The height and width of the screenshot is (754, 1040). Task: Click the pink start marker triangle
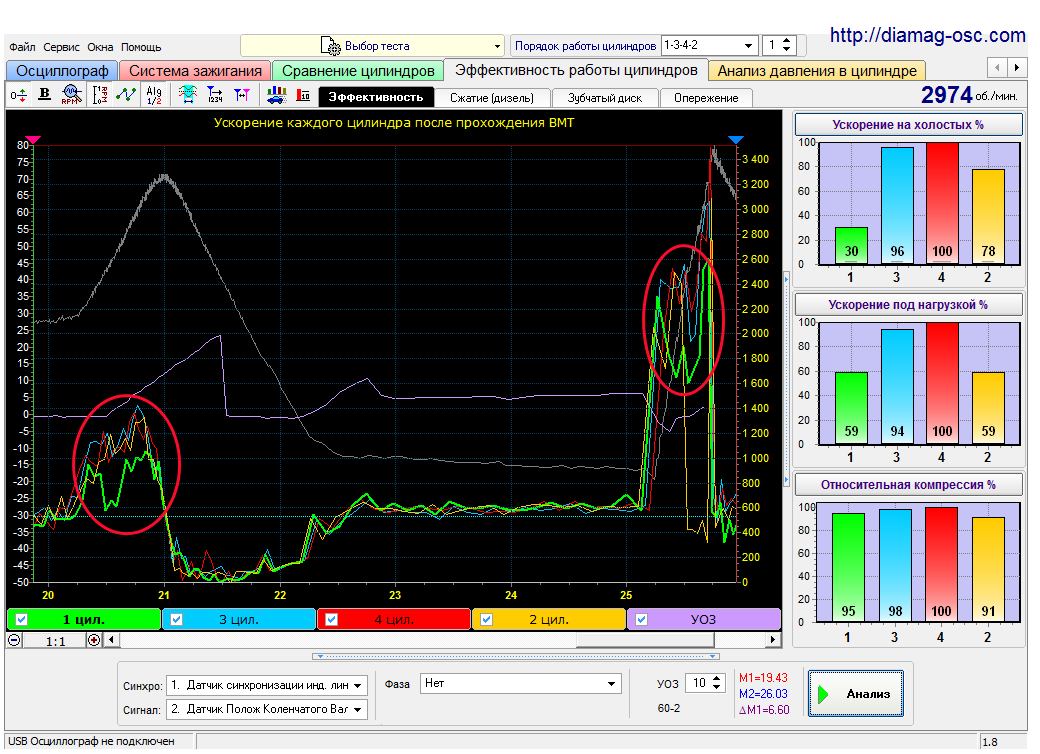coord(33,140)
